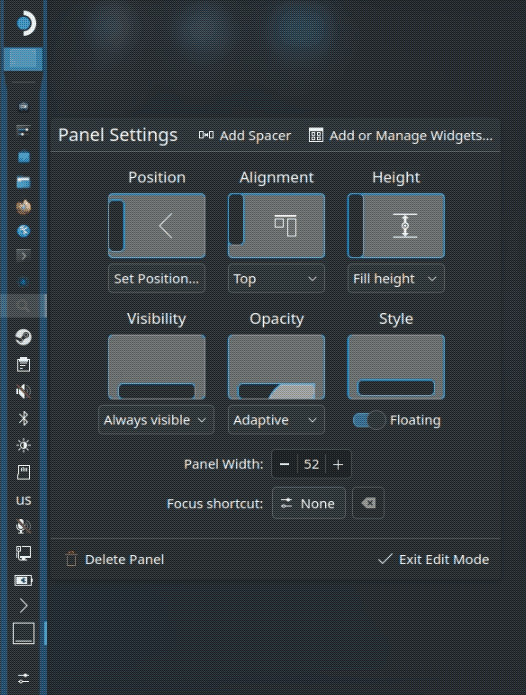Viewport: 526px width, 695px height.
Task: Click Delete Panel
Action: pos(115,559)
